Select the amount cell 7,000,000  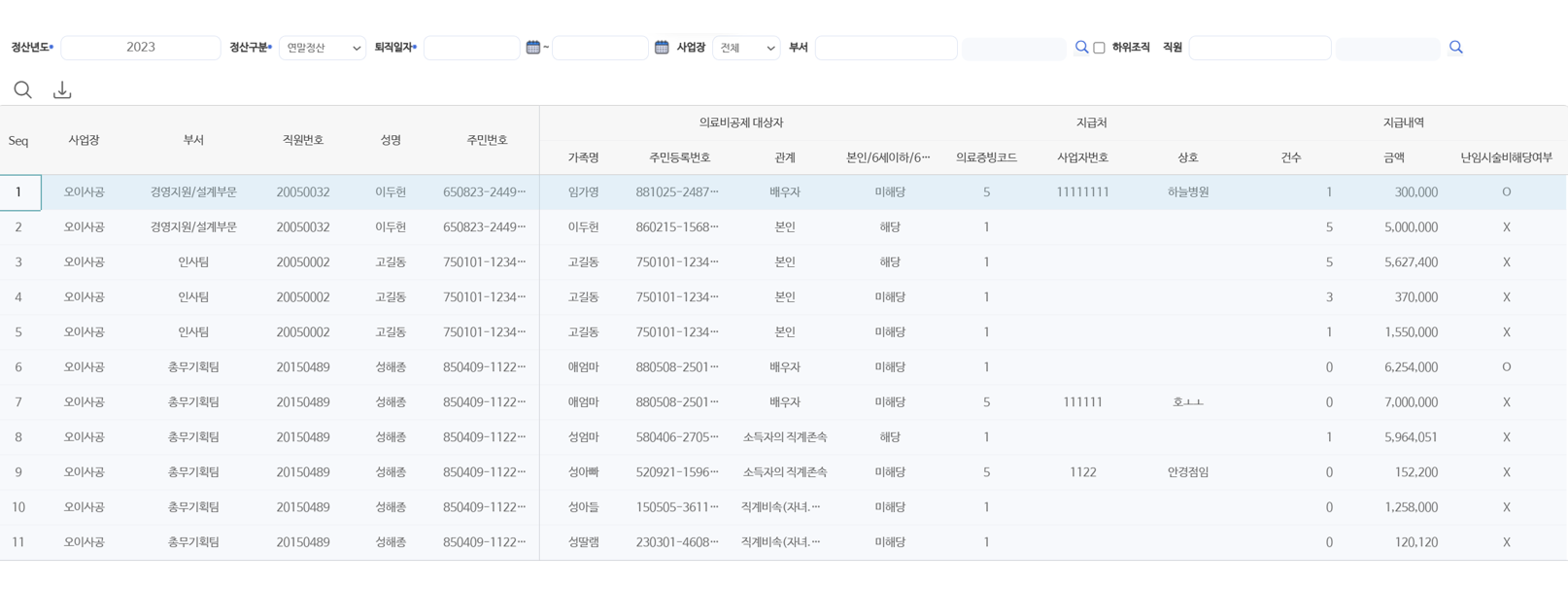1394,402
